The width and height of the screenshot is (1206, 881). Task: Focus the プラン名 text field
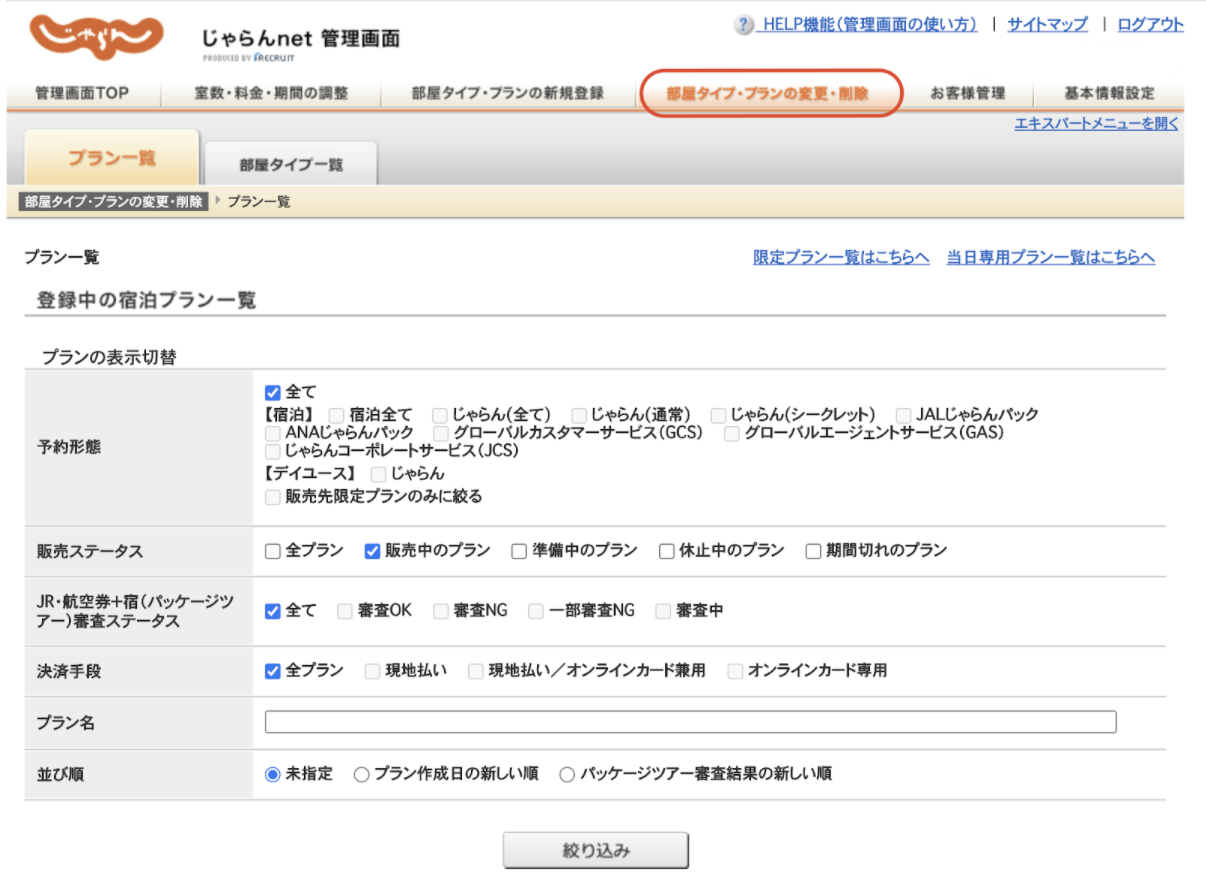(690, 722)
